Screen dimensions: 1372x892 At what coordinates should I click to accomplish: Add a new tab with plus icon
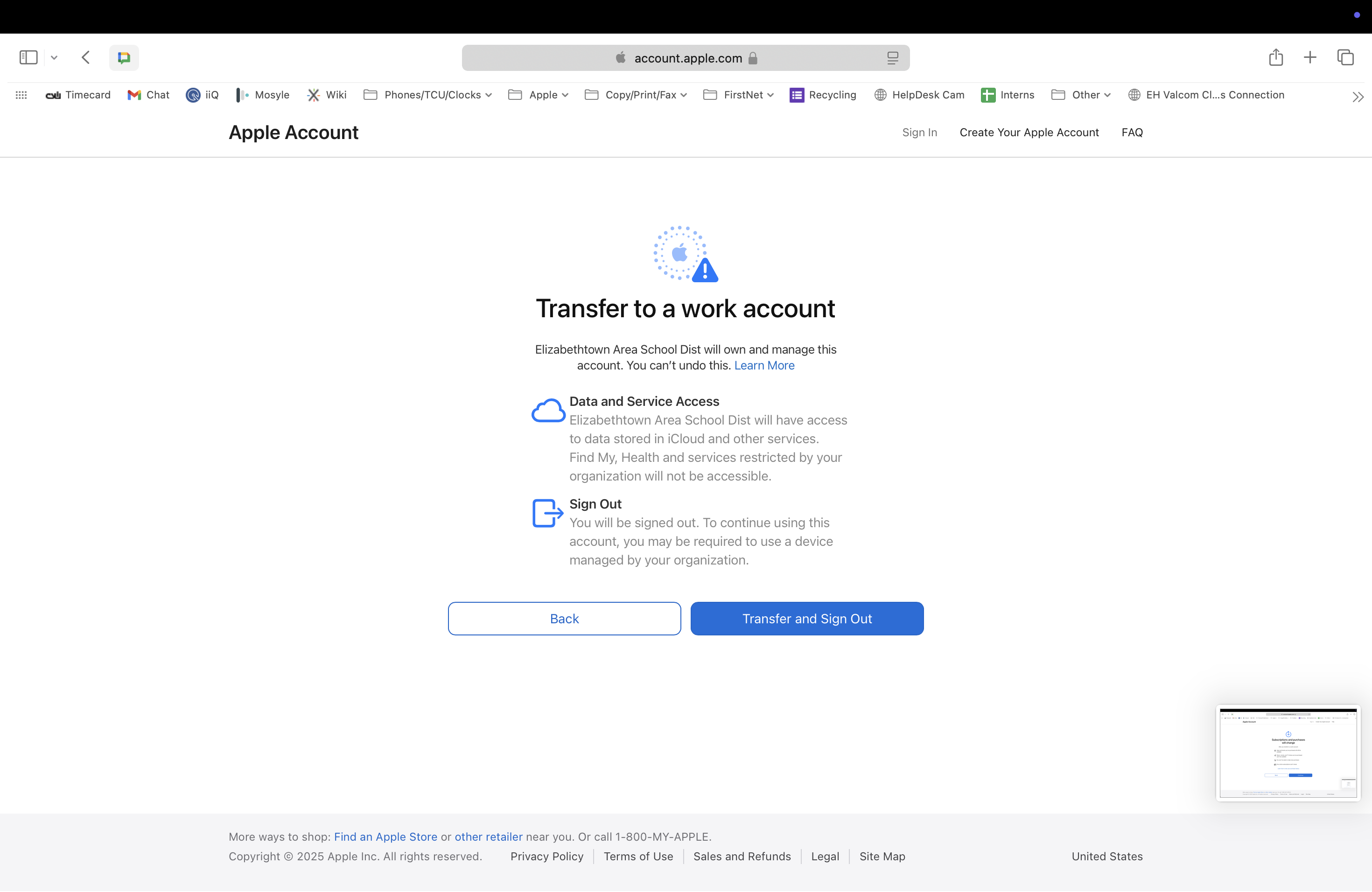[1310, 57]
